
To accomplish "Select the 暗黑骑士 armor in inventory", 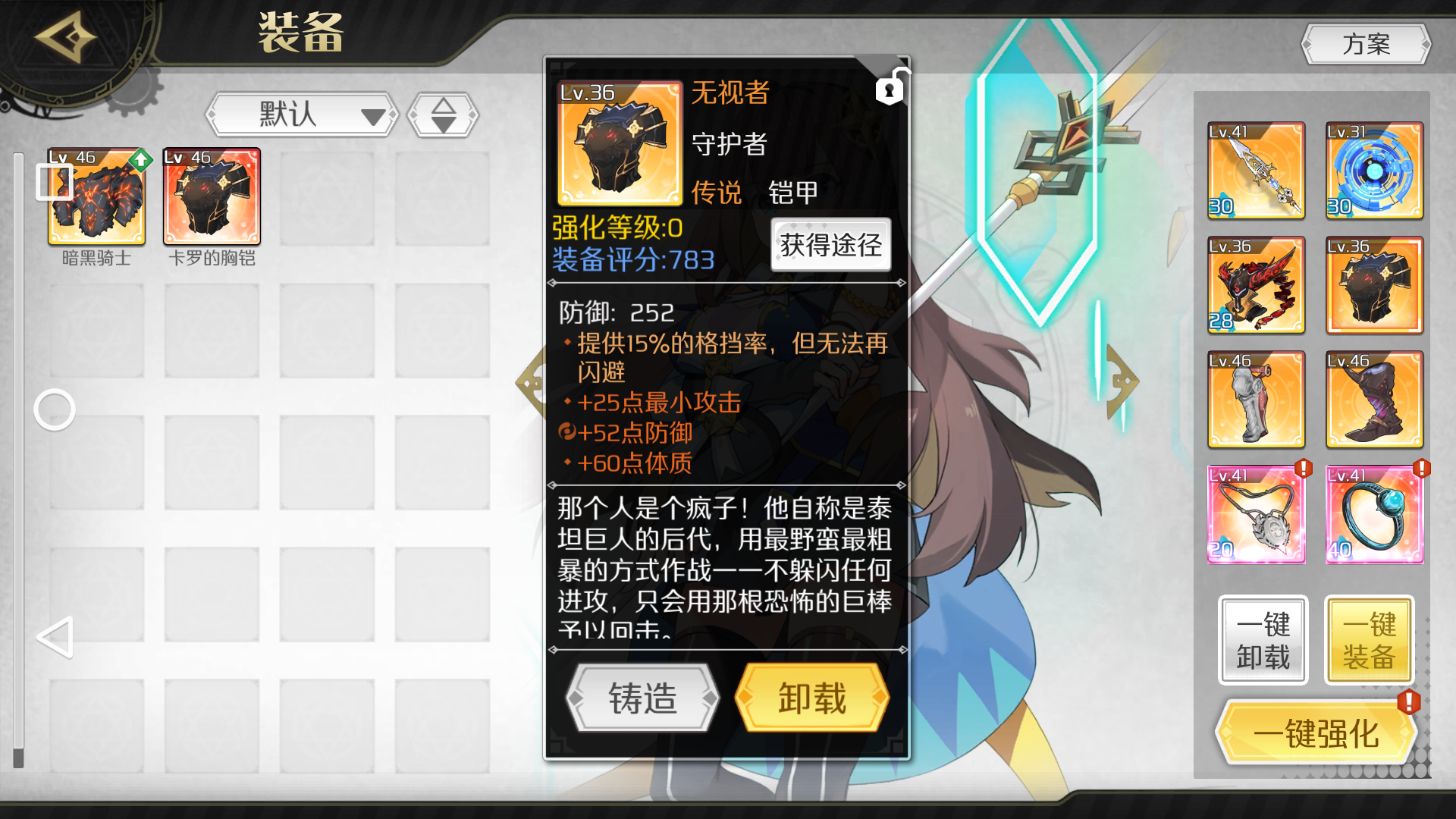I will pyautogui.click(x=96, y=196).
